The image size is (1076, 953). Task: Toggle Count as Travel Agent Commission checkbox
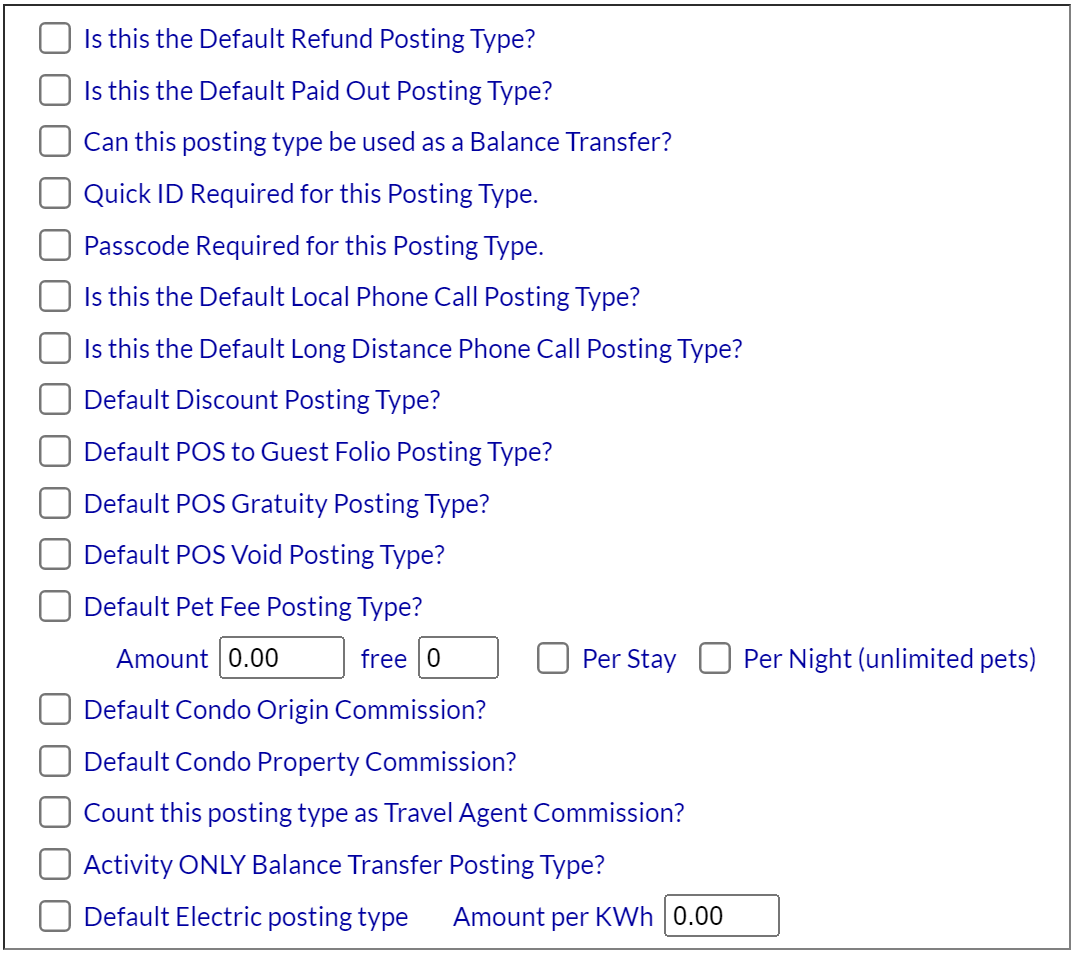tap(55, 812)
